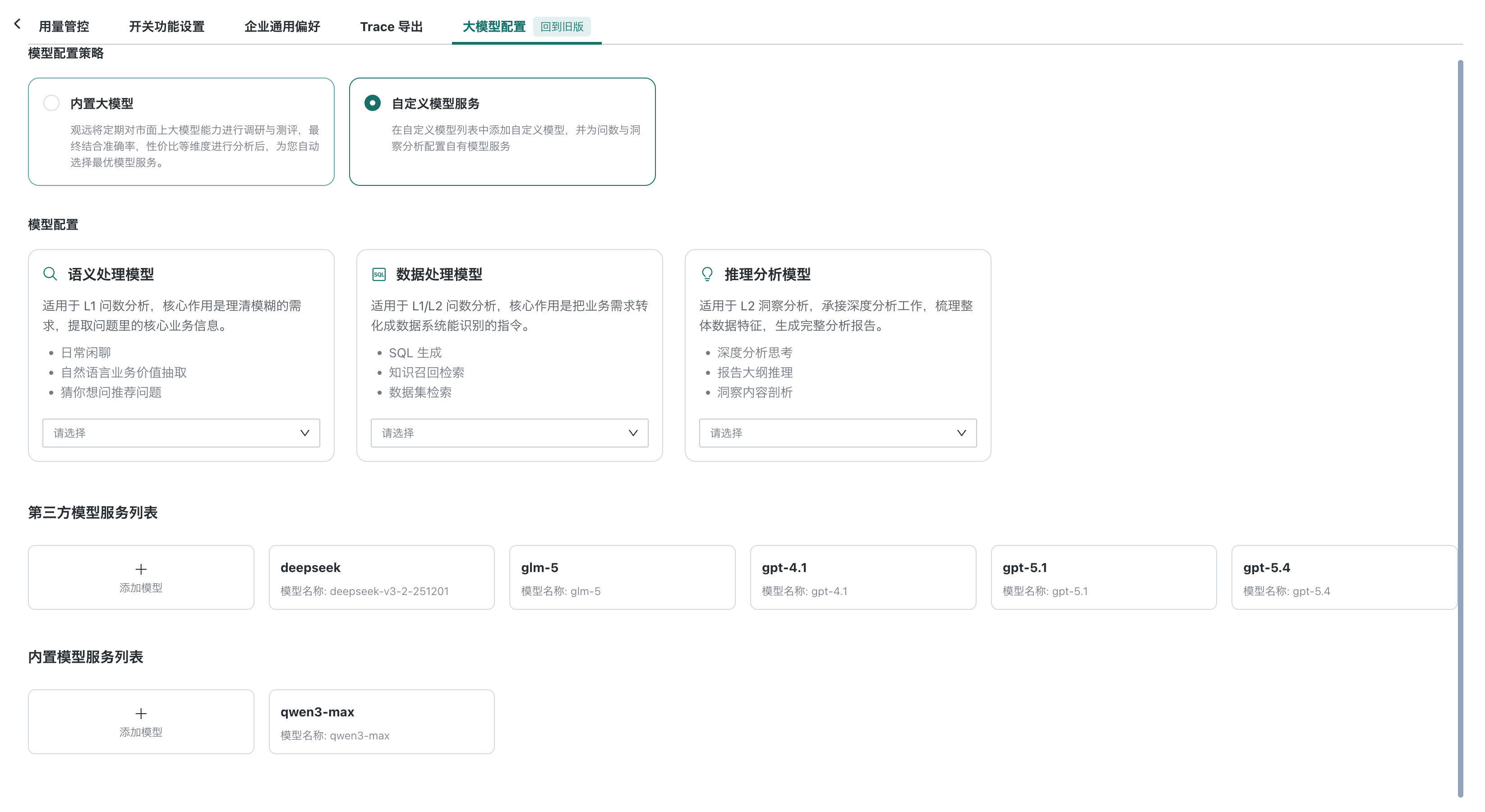The width and height of the screenshot is (1485, 812).
Task: Expand chevron arrow in 推理分析模型 selector
Action: [962, 433]
